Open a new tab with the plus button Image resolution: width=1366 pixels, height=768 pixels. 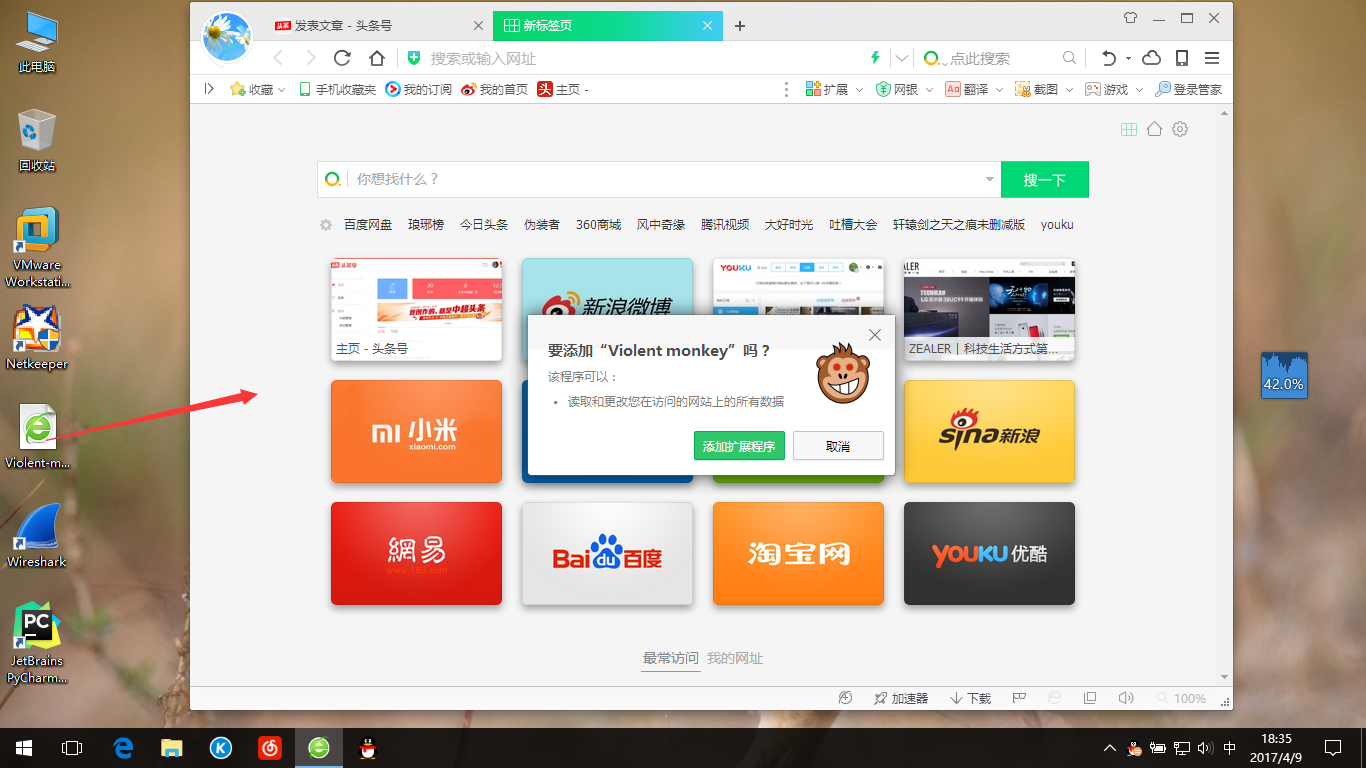point(740,26)
